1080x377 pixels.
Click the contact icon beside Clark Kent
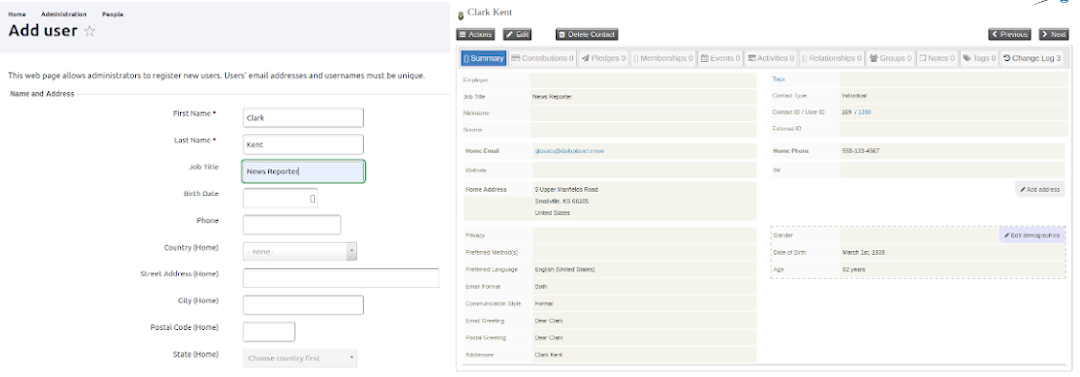tap(460, 15)
